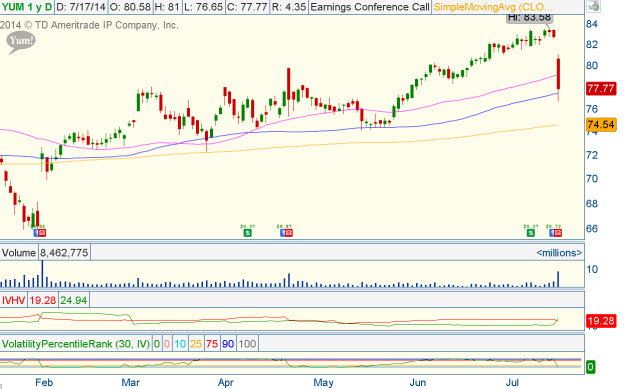Click the Earnings Conference Call label
The image size is (625, 389).
point(370,7)
